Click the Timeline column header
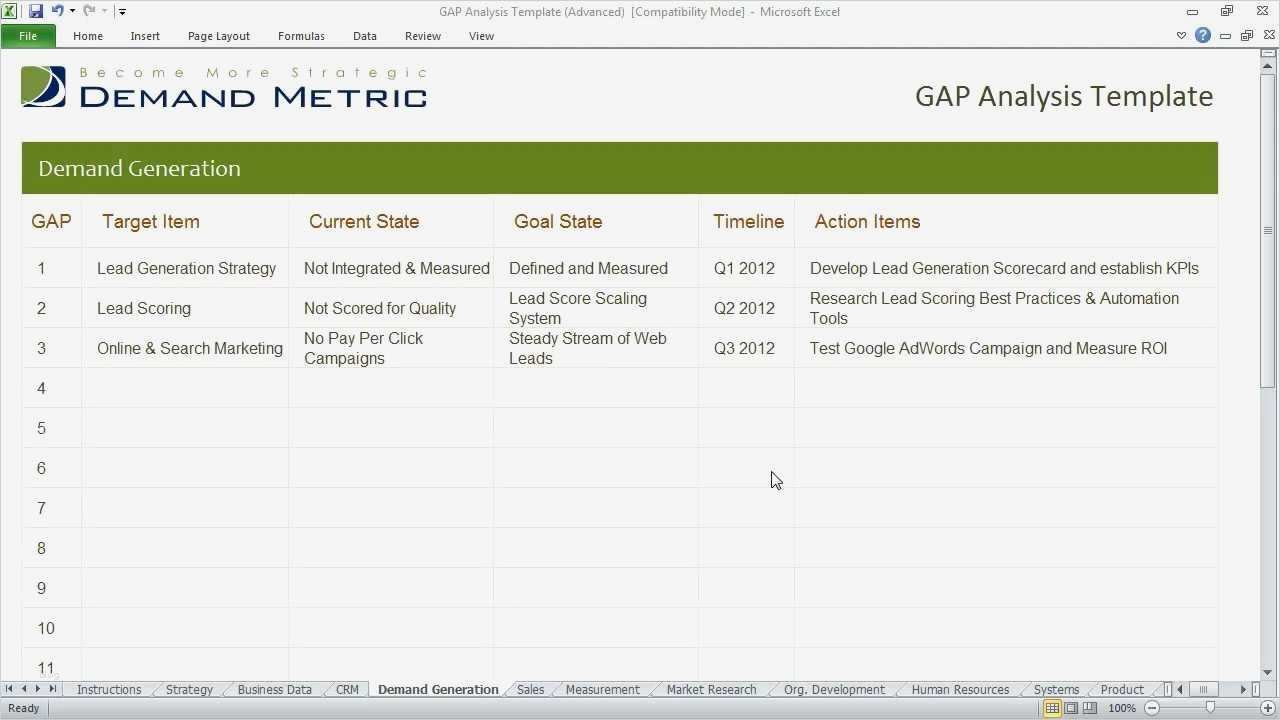 click(x=748, y=222)
